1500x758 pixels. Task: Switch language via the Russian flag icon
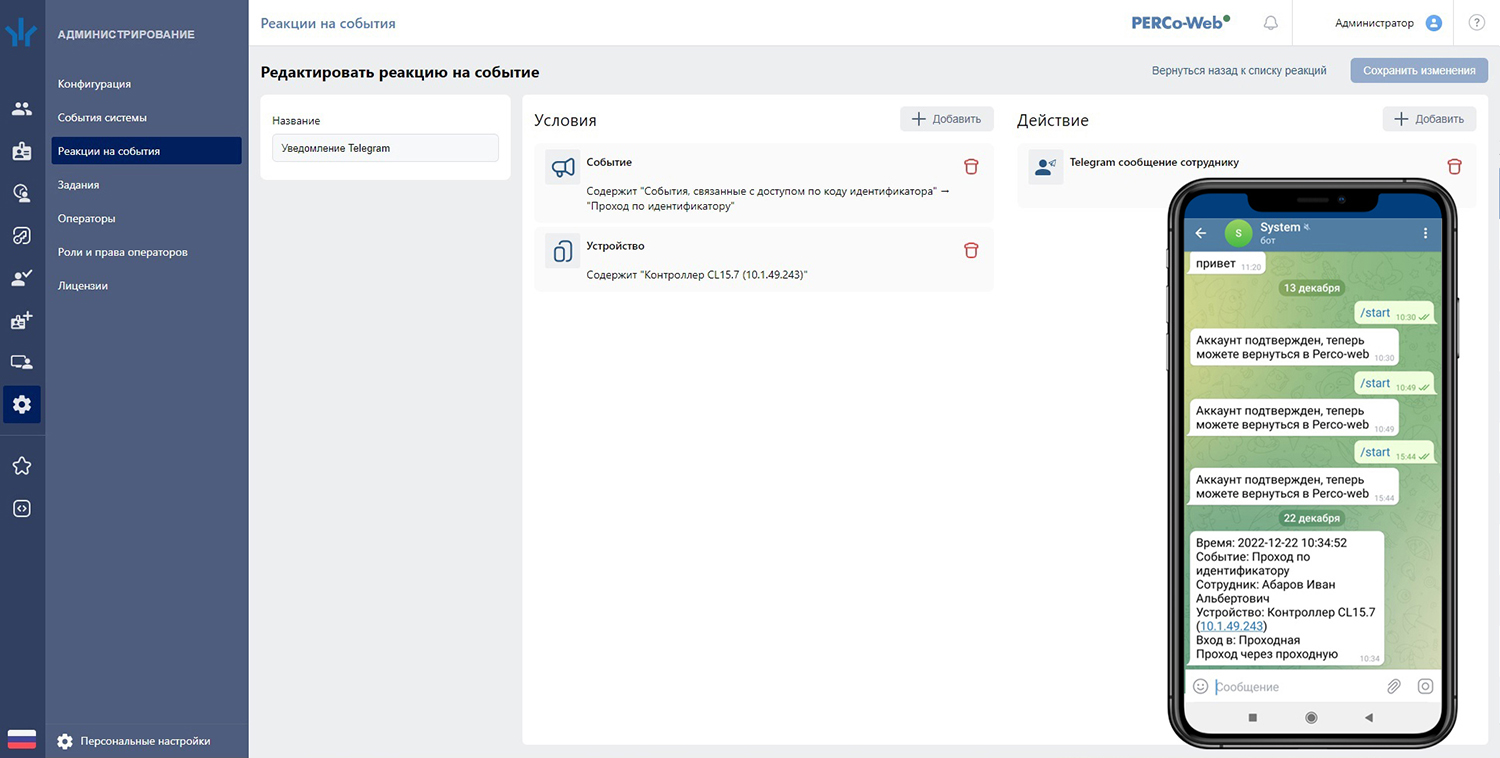point(22,740)
